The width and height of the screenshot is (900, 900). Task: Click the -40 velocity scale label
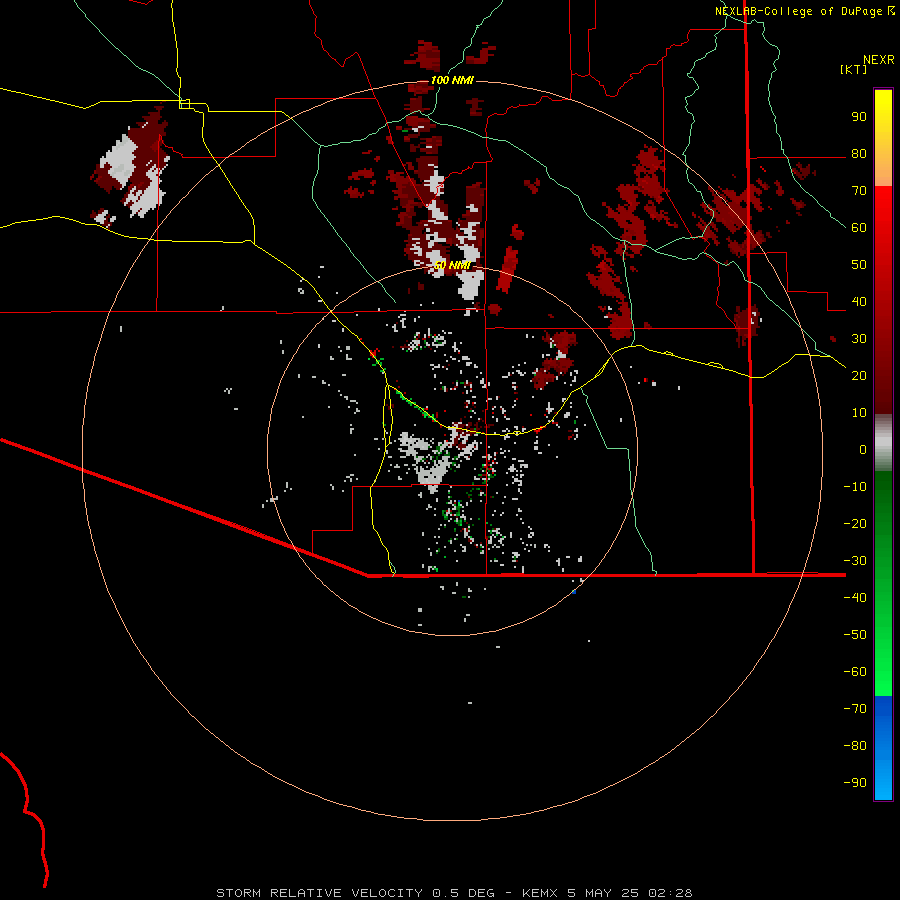[x=855, y=598]
